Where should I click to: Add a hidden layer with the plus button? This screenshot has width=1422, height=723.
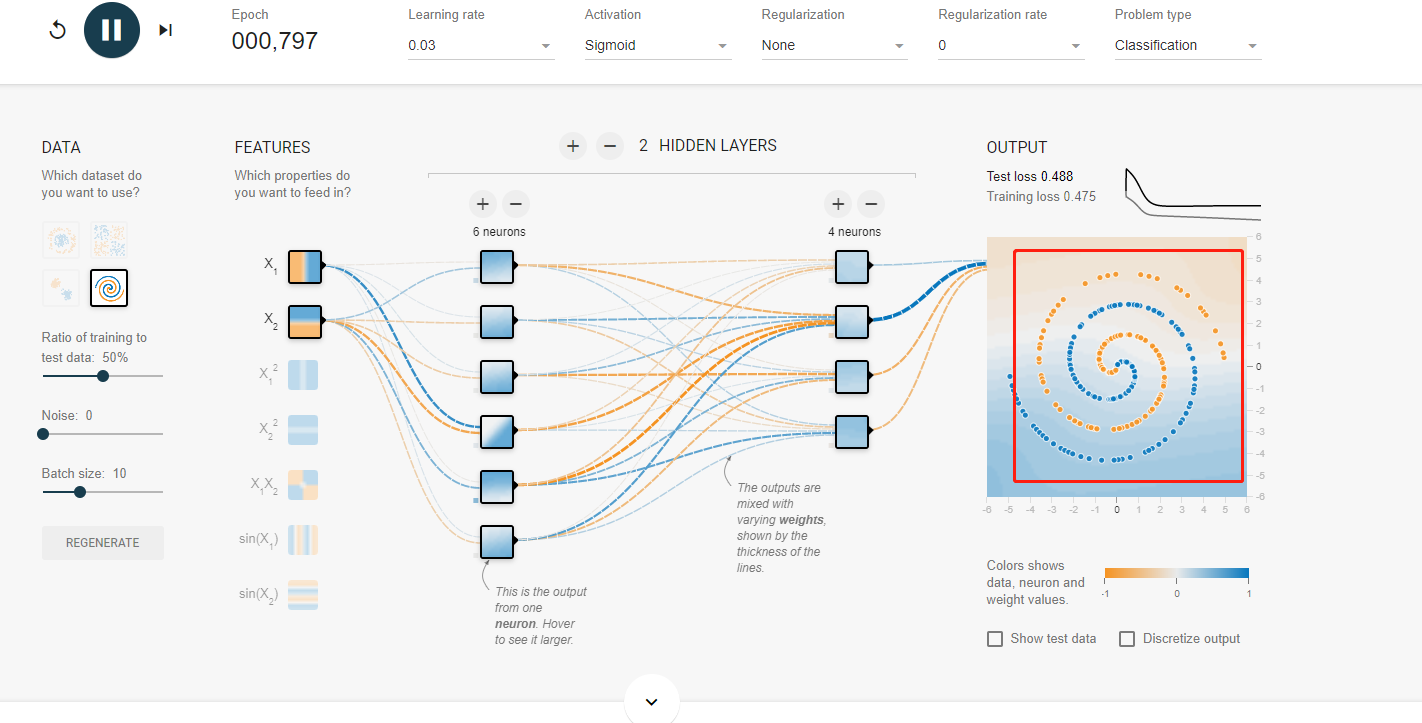click(x=572, y=145)
